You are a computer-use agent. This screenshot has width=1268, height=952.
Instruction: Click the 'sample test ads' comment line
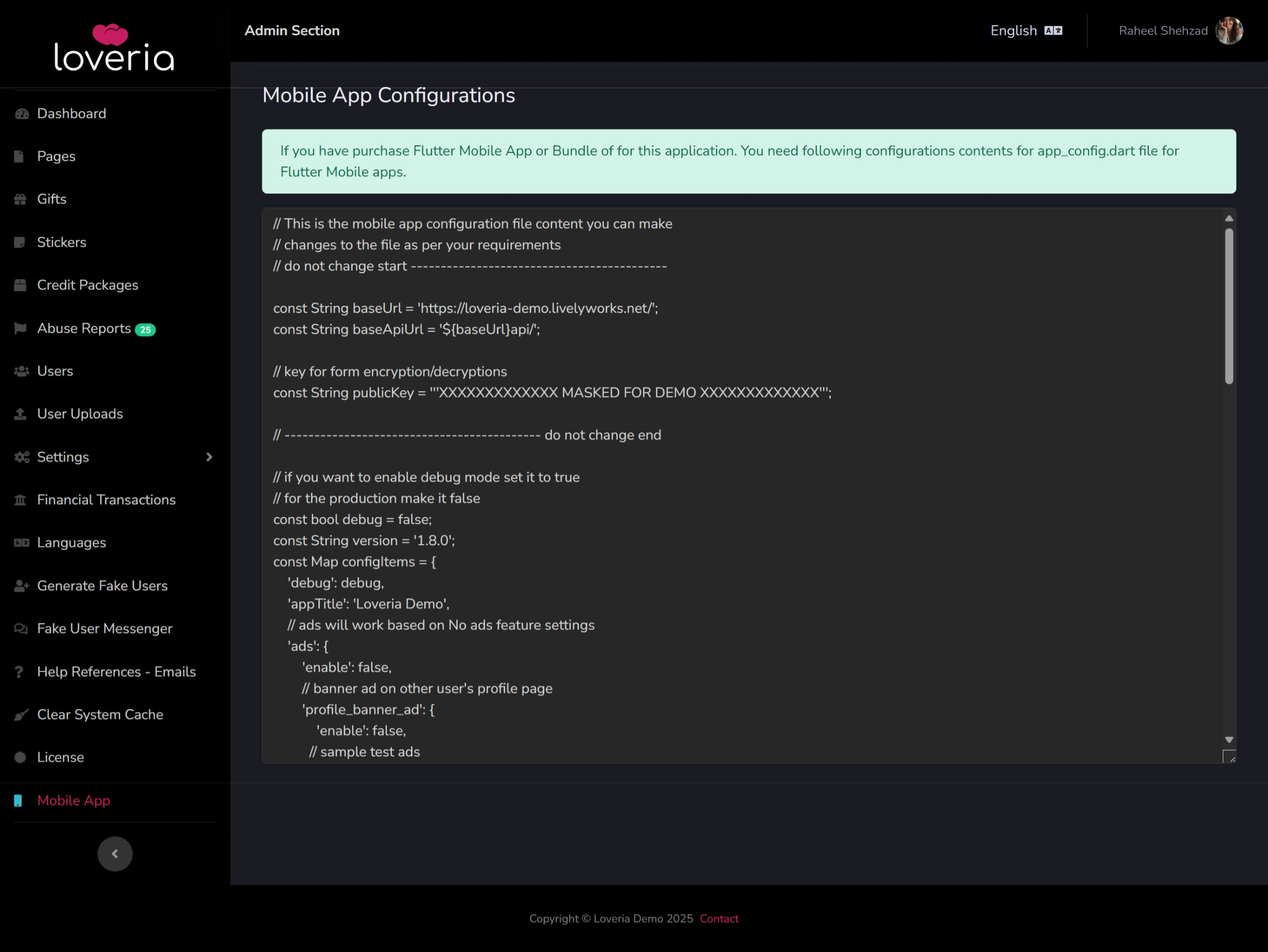365,752
